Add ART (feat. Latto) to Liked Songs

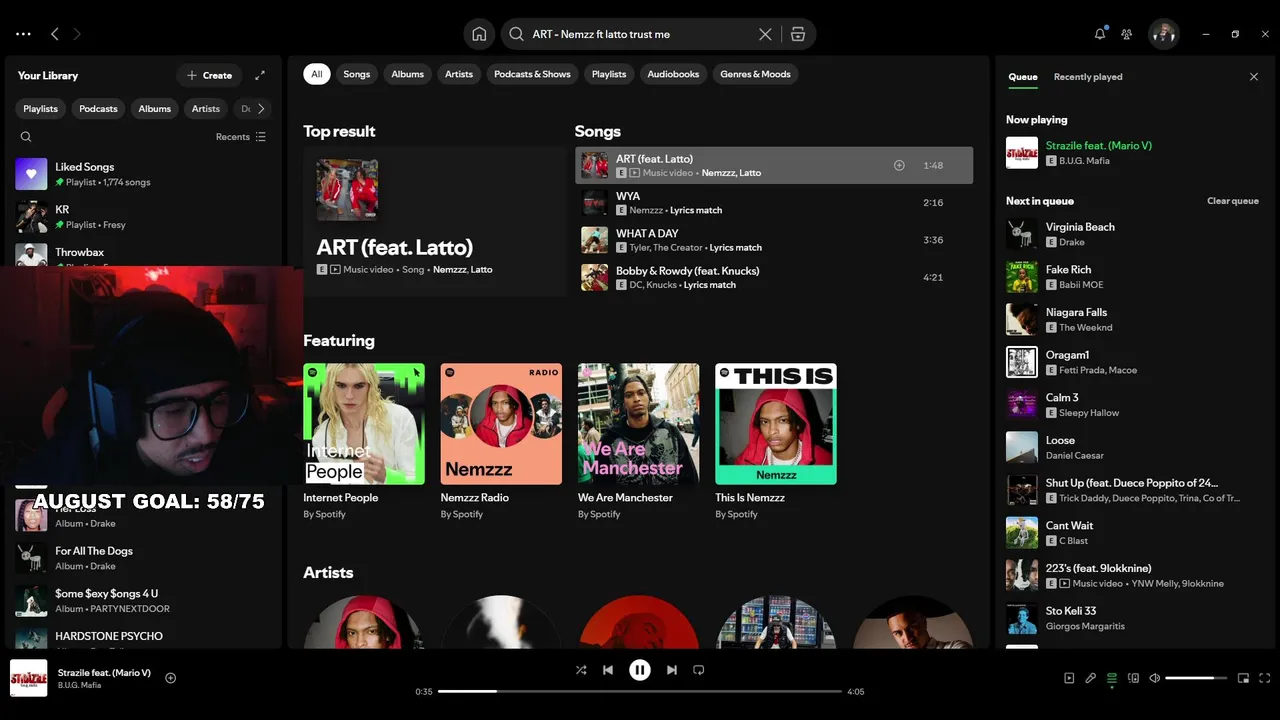click(x=899, y=165)
